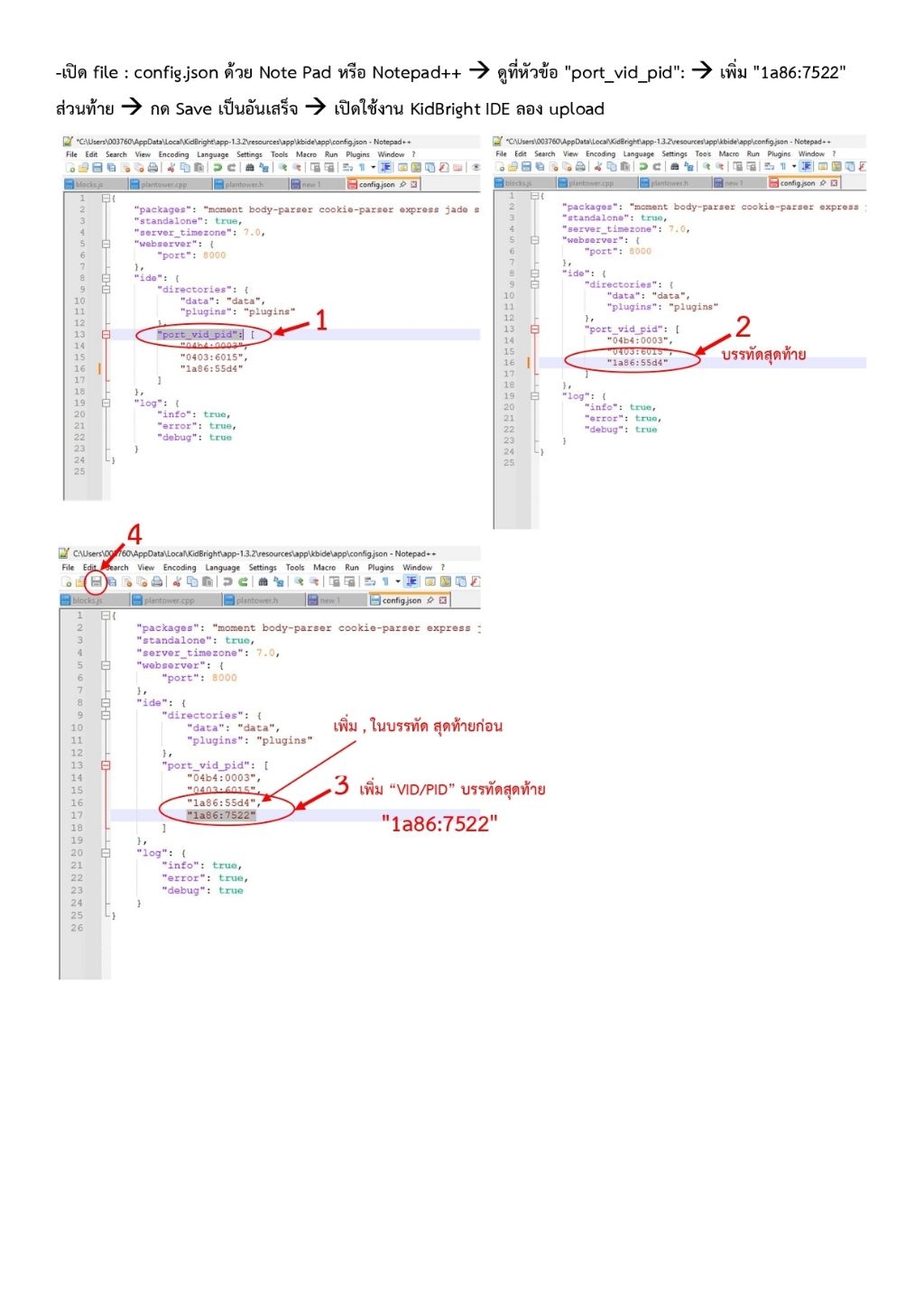Viewport: 924px width, 1307px height.
Task: Collapse the port_vid_pid fold at line 13, top-left window
Action: pos(106,334)
